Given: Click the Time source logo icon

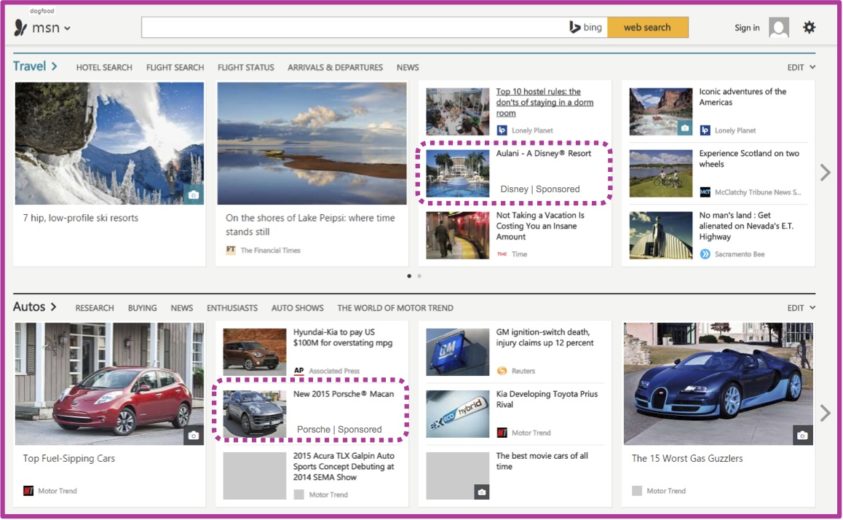Looking at the screenshot, I should pyautogui.click(x=502, y=254).
